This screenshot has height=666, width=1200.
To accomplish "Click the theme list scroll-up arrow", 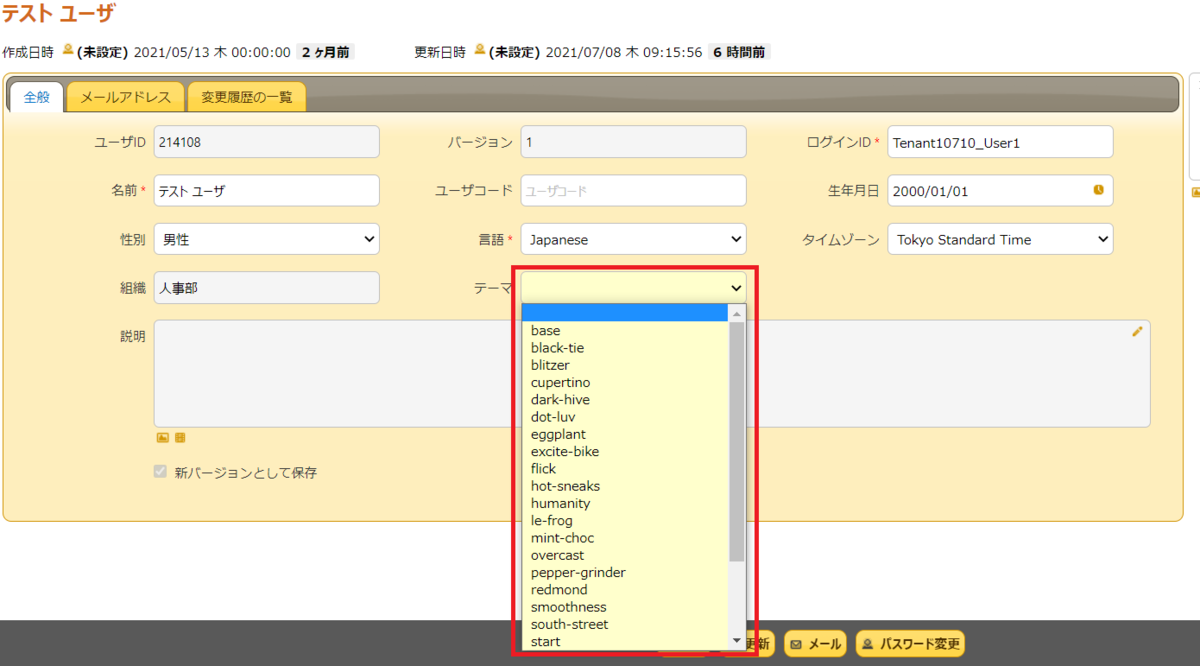I will [x=737, y=313].
